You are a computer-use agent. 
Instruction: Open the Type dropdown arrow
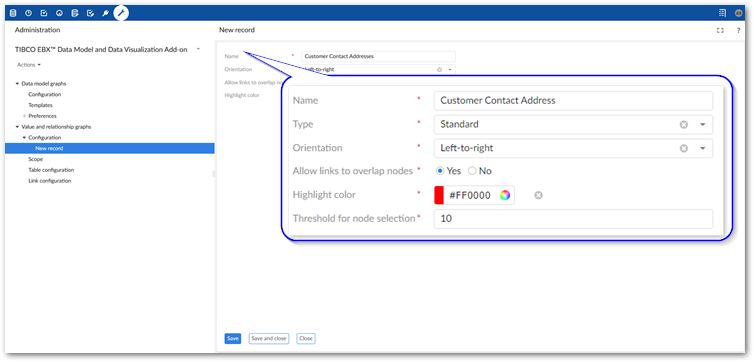click(x=703, y=125)
